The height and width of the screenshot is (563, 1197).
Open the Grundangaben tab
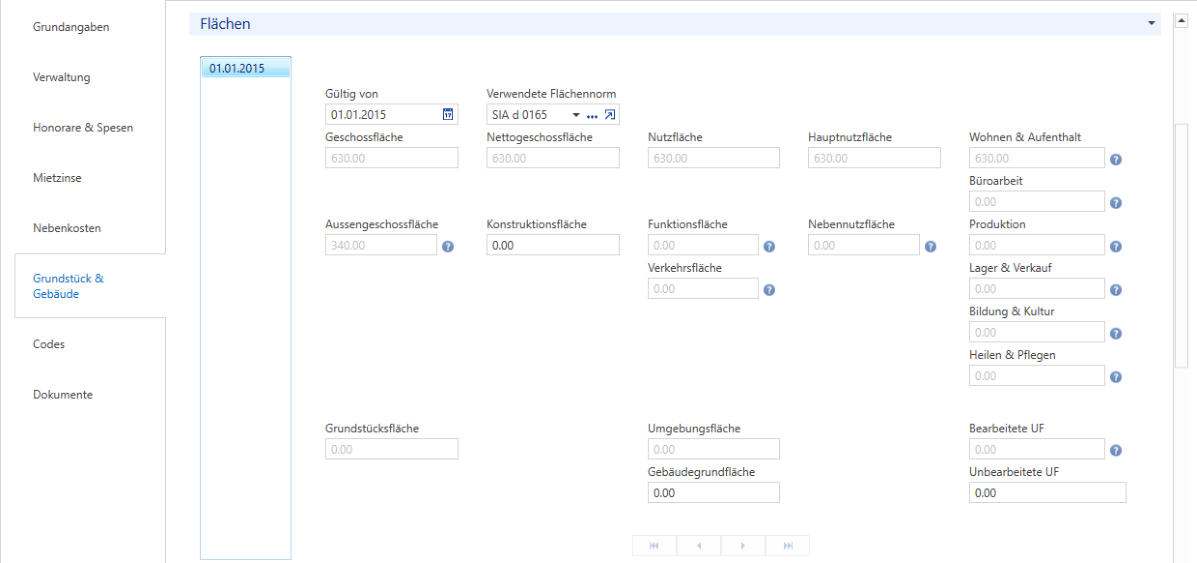(72, 27)
